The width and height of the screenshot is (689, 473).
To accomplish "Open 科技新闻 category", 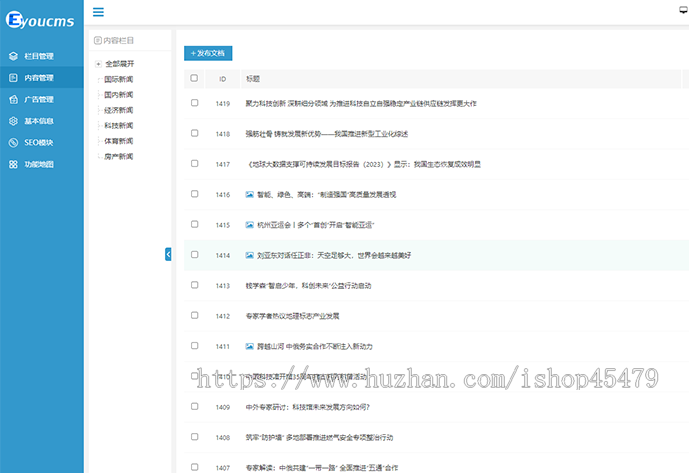I will point(119,125).
